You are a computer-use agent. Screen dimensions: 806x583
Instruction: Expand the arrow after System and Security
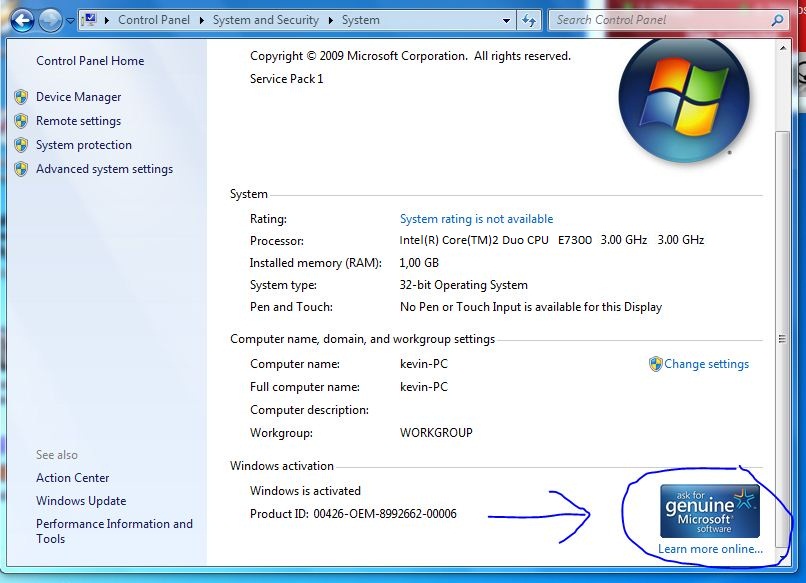[331, 21]
